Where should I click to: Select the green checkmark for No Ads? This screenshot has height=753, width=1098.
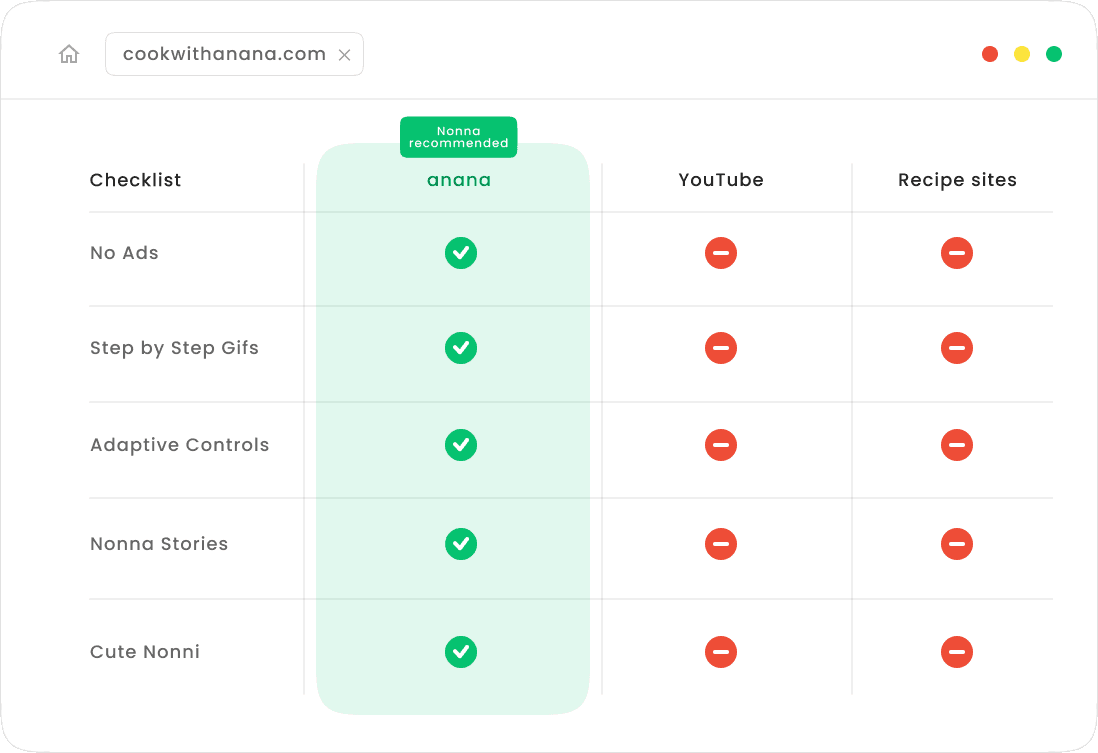(461, 253)
